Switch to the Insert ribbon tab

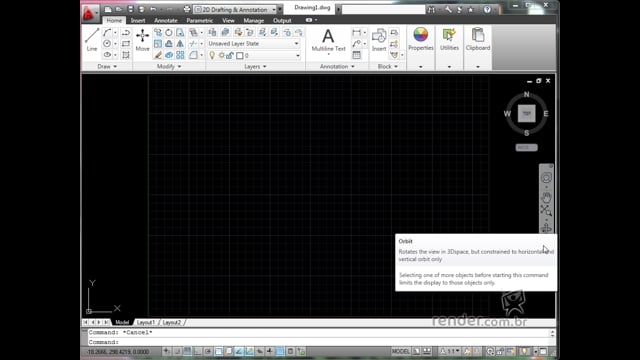[138, 20]
